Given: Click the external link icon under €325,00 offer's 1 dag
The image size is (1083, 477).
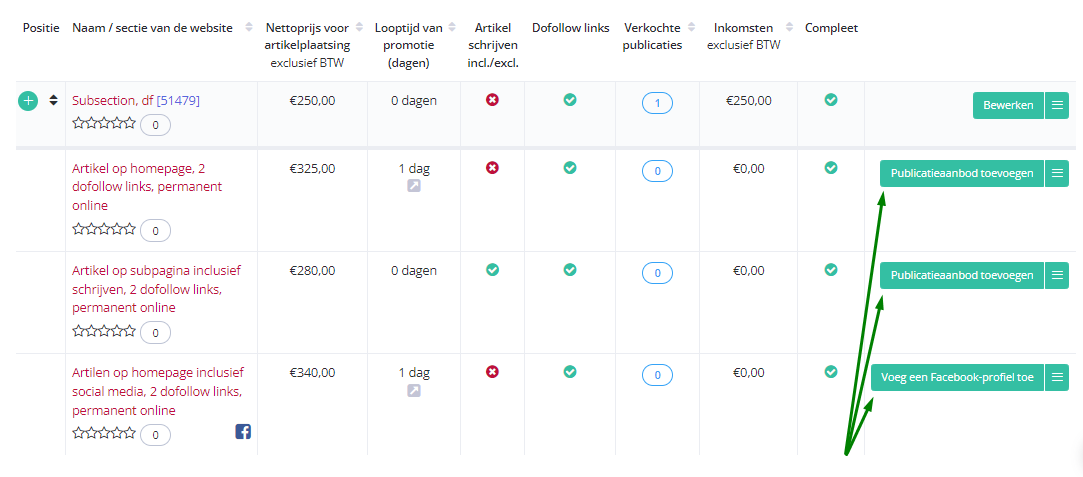Looking at the screenshot, I should 414,186.
